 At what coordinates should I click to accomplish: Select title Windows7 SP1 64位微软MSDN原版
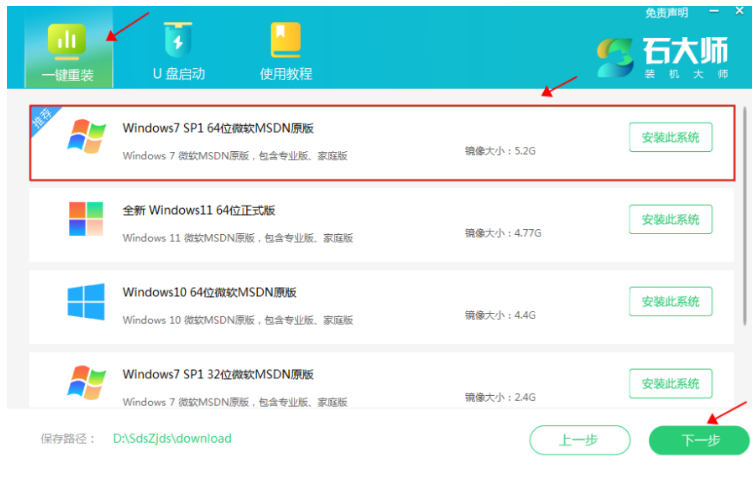click(218, 128)
